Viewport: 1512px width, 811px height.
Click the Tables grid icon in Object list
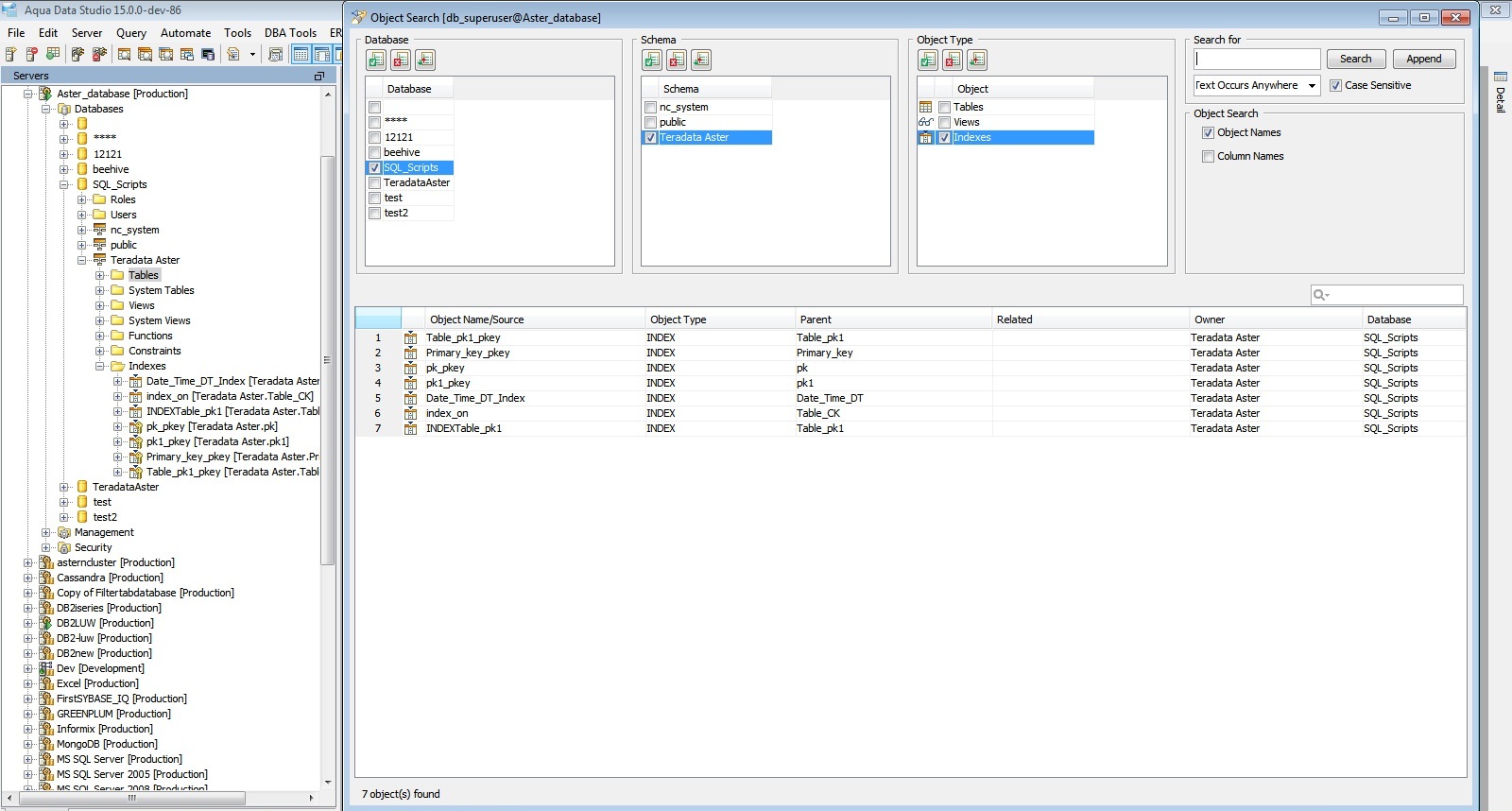(926, 107)
